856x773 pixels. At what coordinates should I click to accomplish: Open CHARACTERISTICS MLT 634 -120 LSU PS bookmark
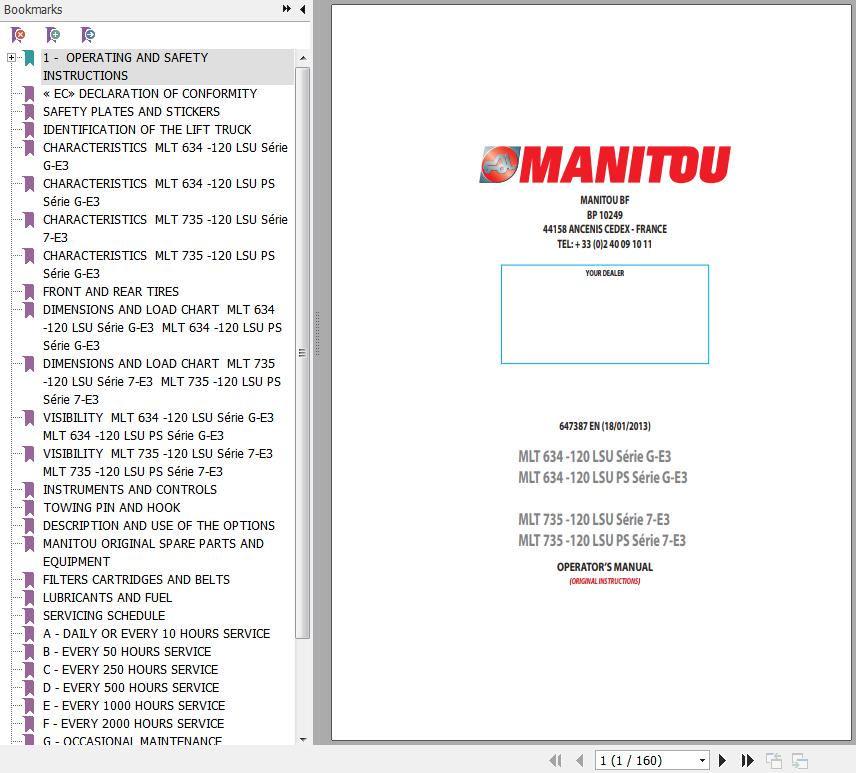point(159,193)
